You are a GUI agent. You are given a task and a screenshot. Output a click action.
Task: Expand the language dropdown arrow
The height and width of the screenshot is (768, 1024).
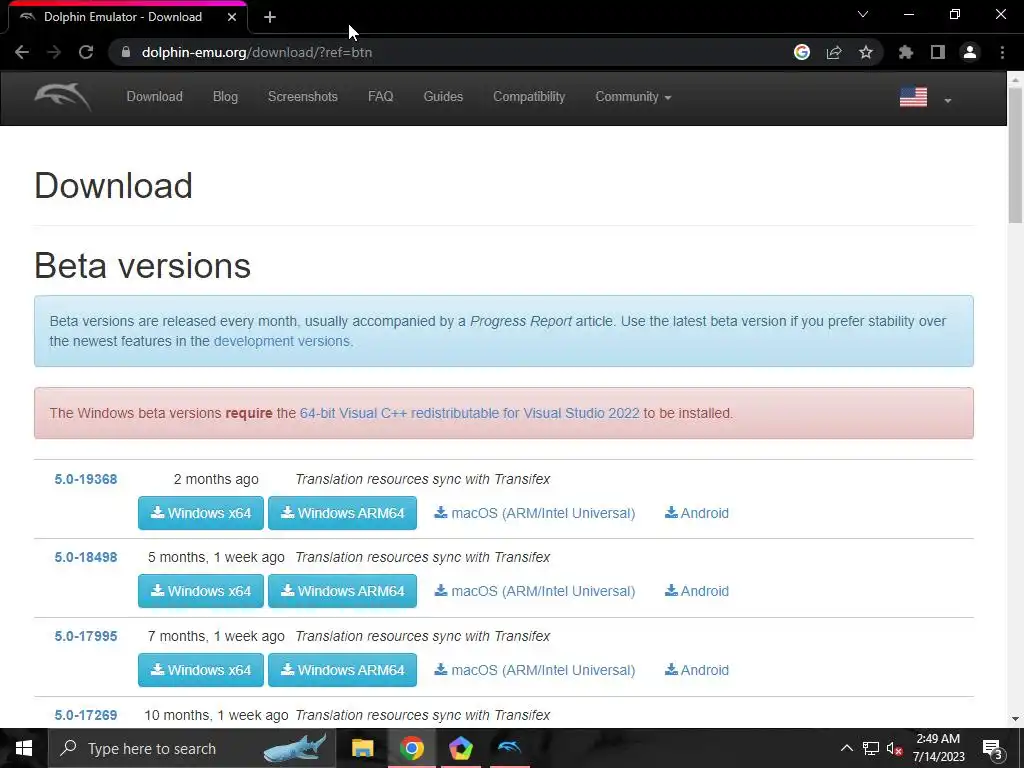[948, 101]
